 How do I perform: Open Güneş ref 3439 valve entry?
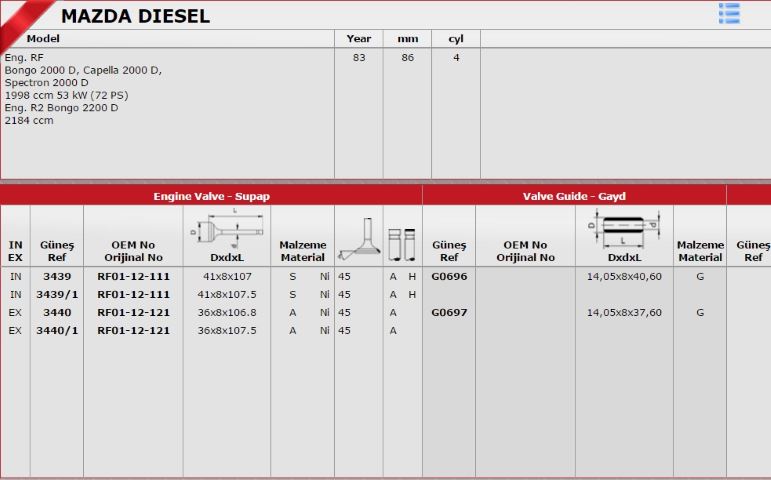pyautogui.click(x=57, y=276)
